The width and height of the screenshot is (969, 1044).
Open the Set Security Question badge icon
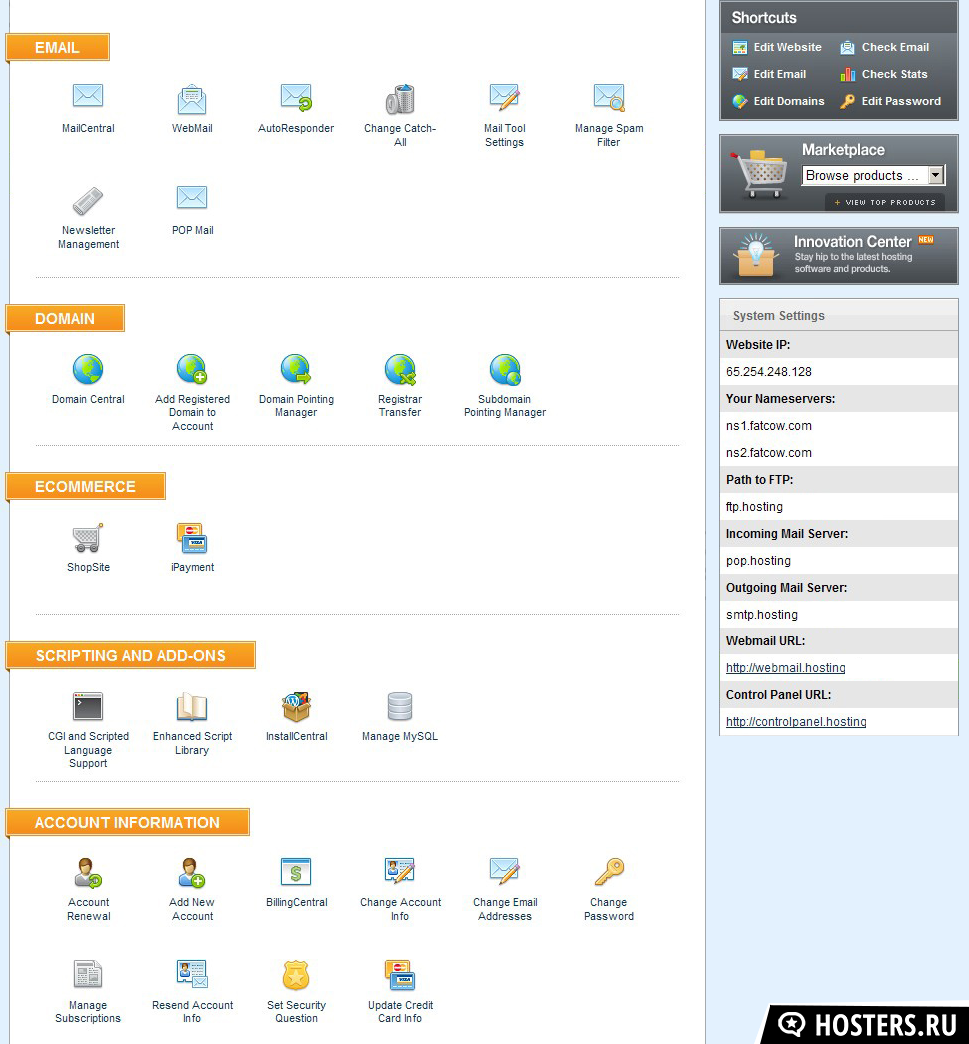point(296,975)
